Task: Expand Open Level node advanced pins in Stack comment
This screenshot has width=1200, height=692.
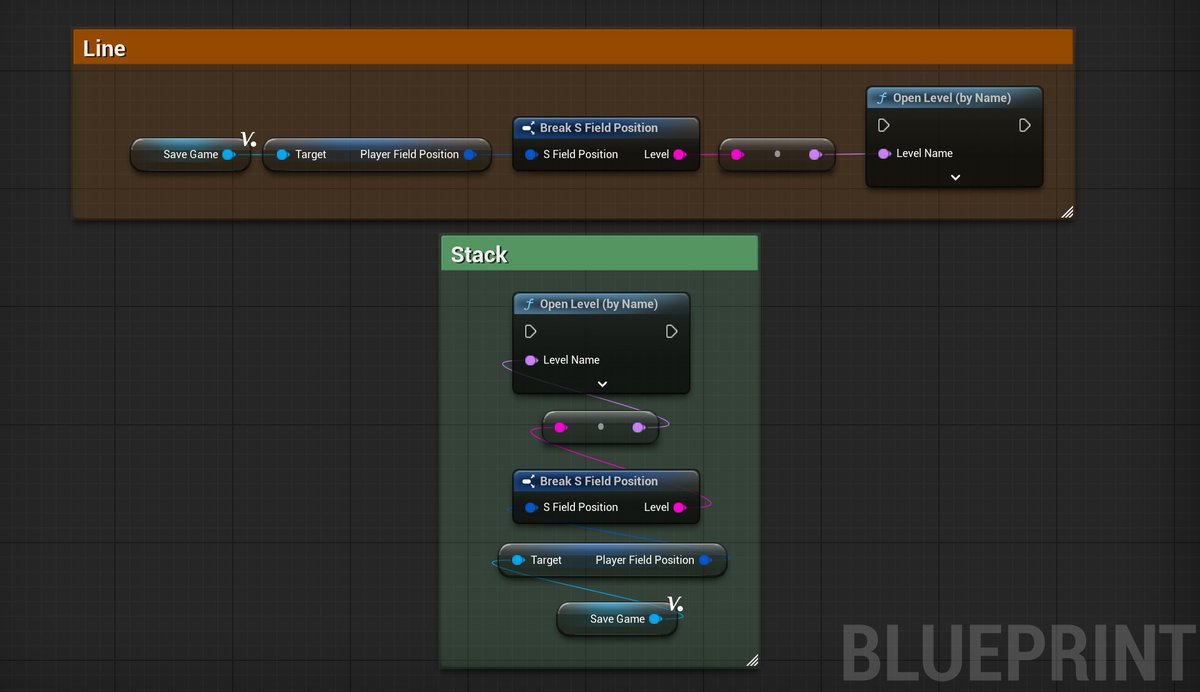Action: tap(602, 384)
